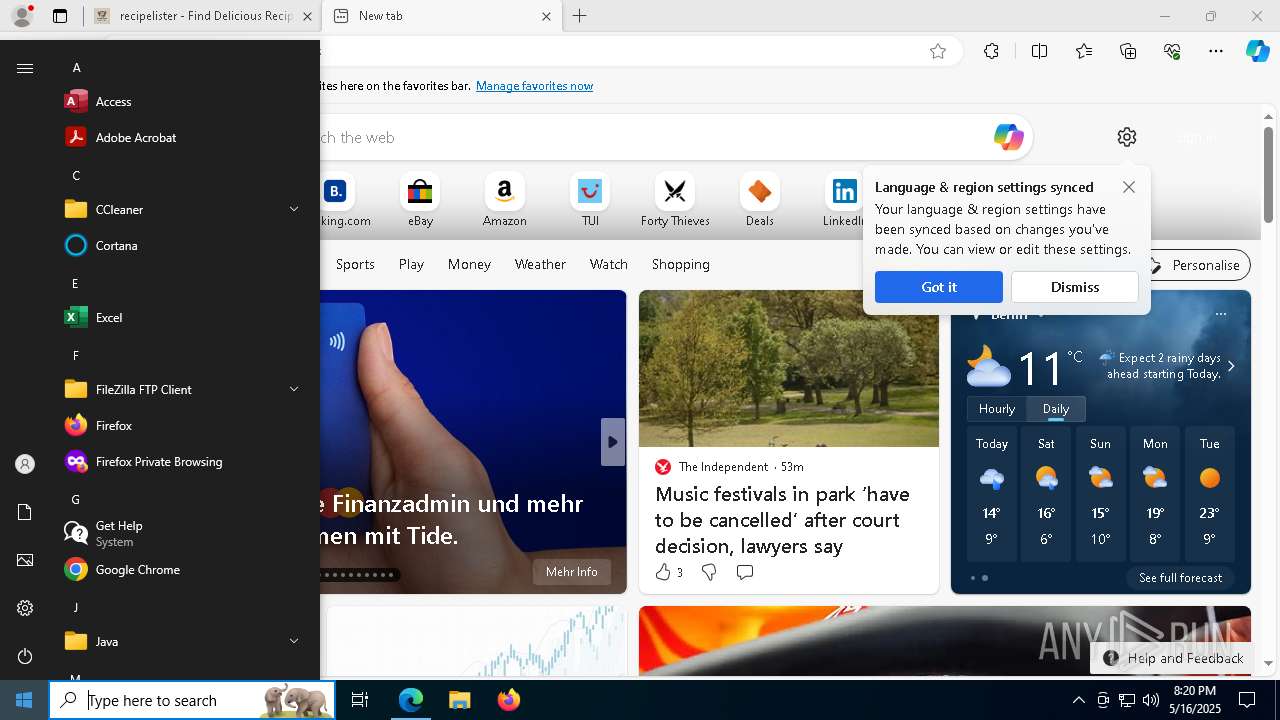Focus the taskbar search box
The width and height of the screenshot is (1280, 720).
(x=192, y=700)
